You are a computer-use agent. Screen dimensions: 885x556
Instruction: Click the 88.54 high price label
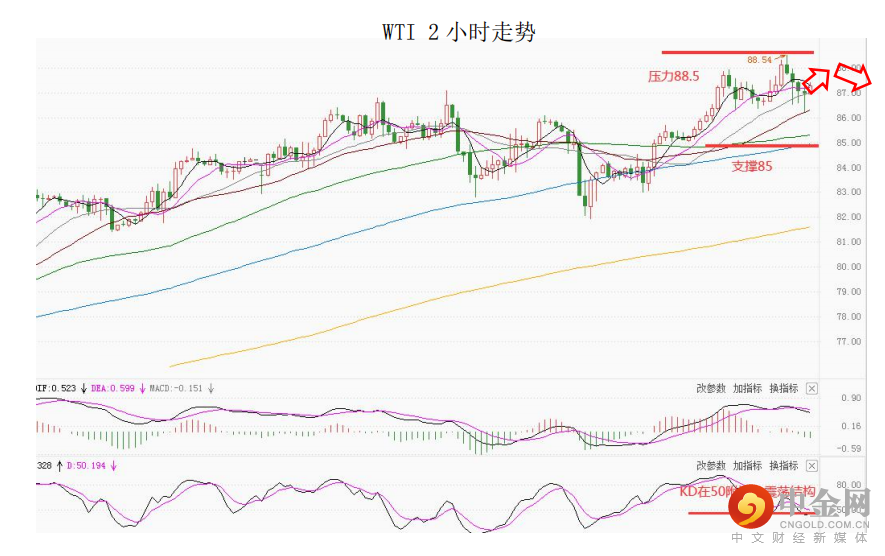[x=759, y=60]
